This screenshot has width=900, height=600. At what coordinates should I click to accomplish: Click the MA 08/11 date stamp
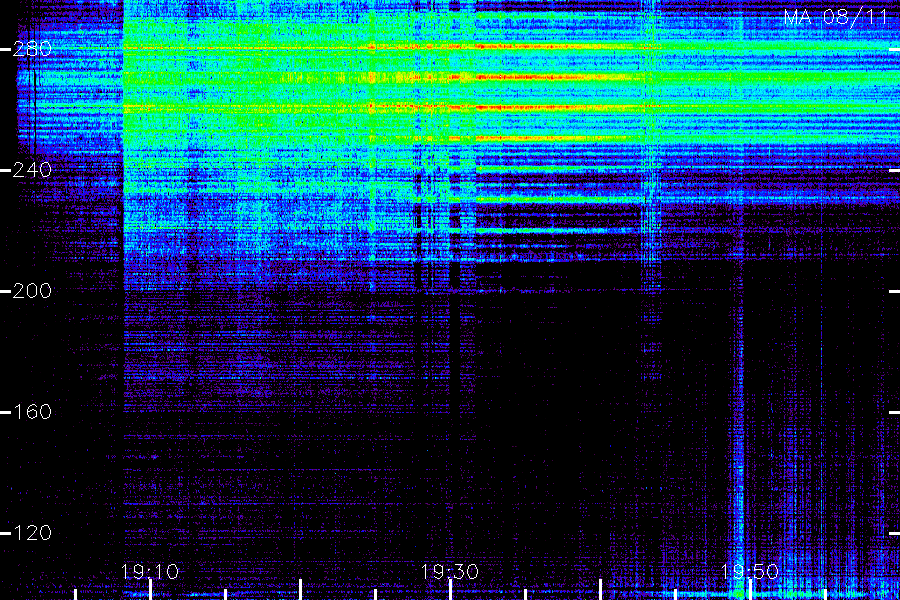[836, 17]
